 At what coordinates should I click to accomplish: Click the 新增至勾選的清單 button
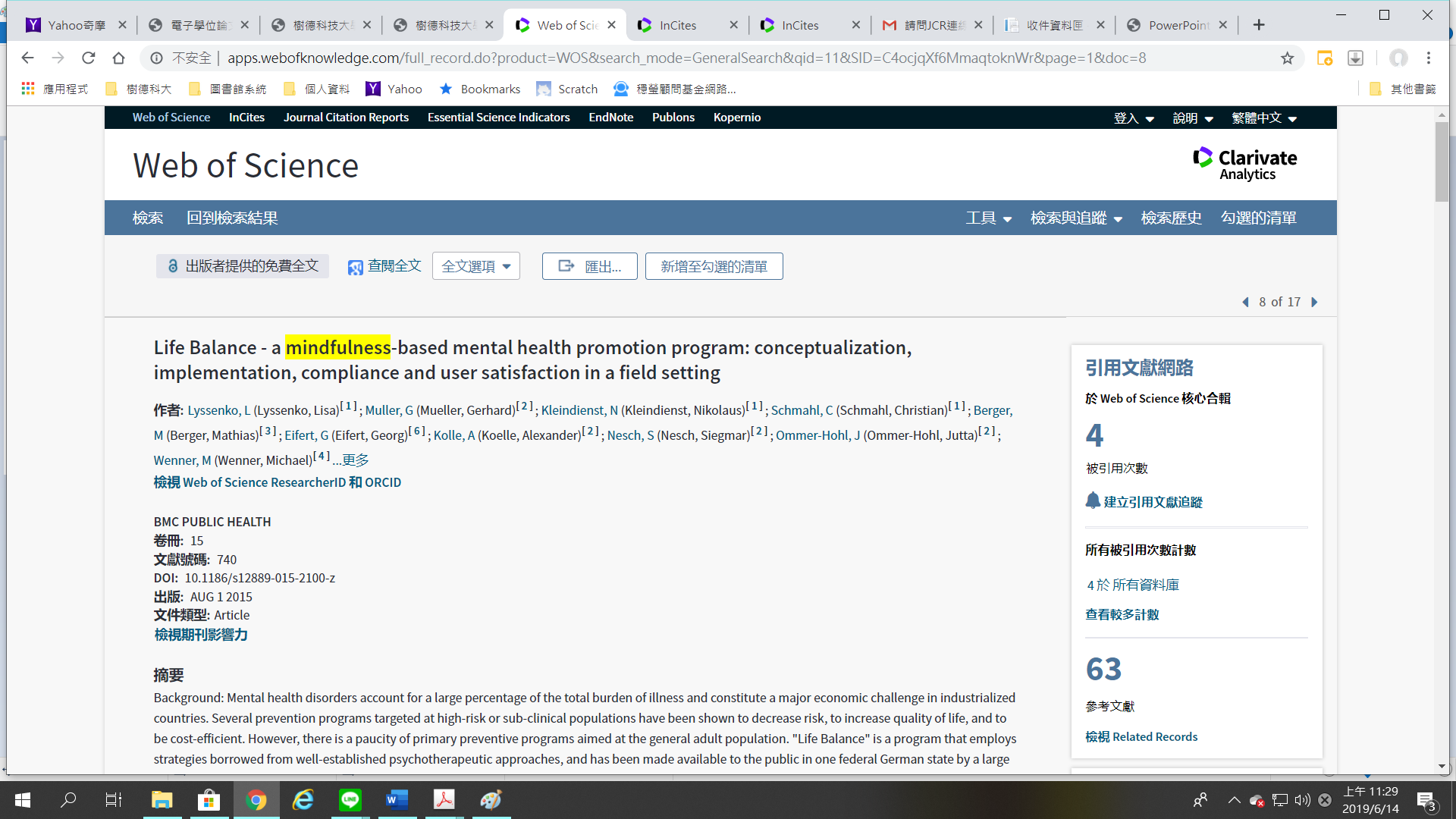point(714,266)
